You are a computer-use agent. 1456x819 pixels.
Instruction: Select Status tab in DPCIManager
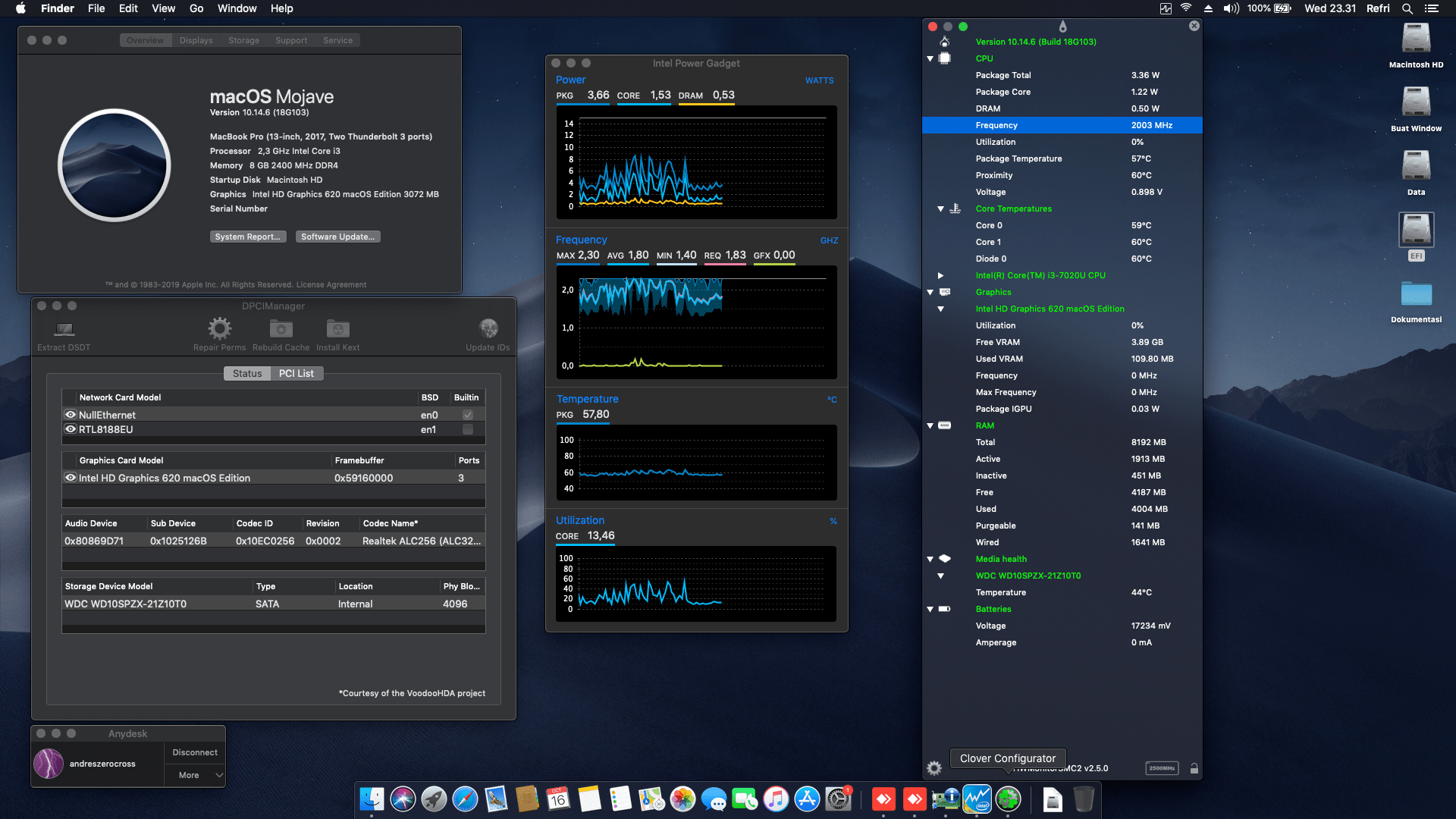(x=247, y=373)
